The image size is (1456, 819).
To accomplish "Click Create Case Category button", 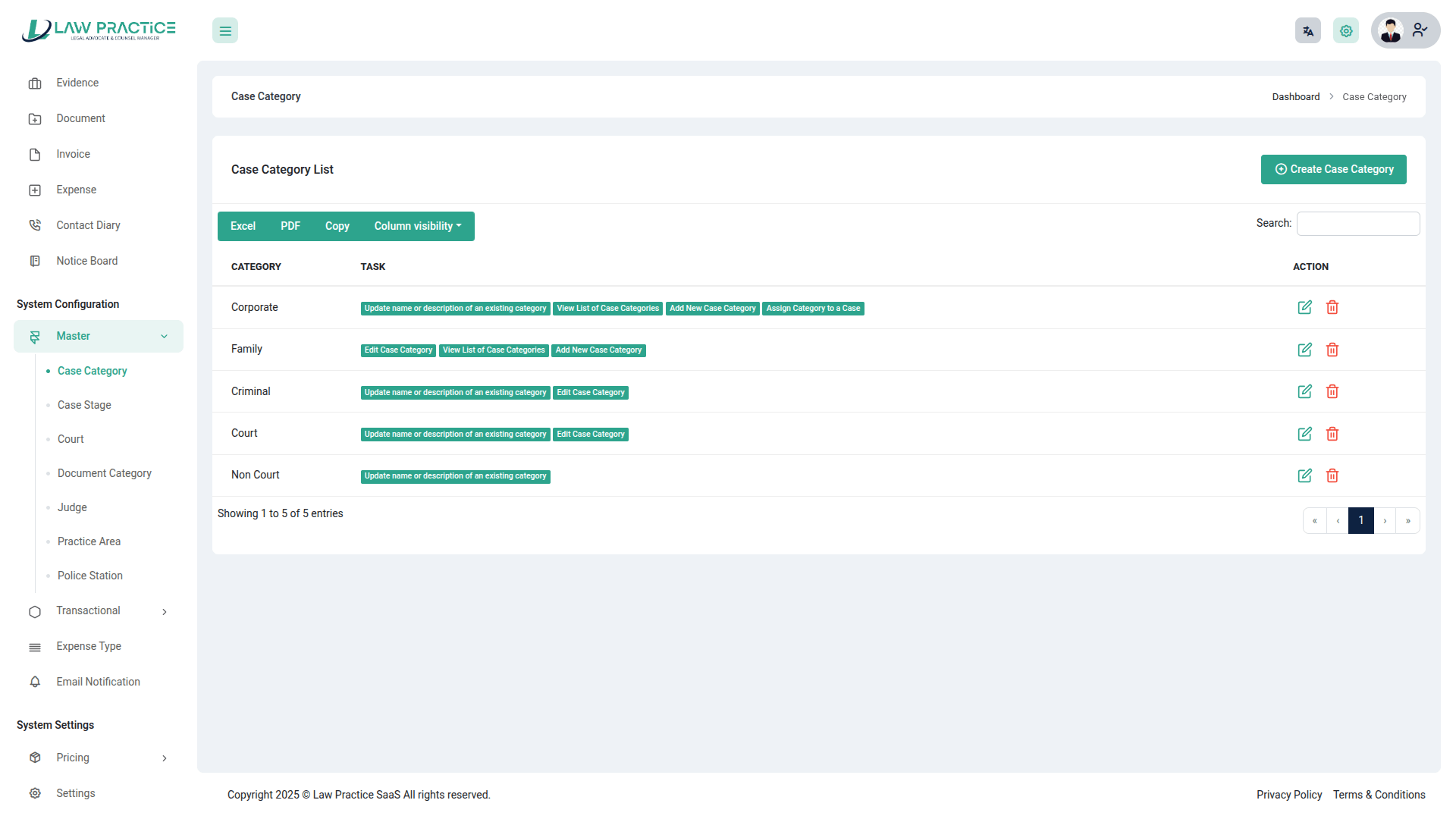I will [x=1333, y=169].
